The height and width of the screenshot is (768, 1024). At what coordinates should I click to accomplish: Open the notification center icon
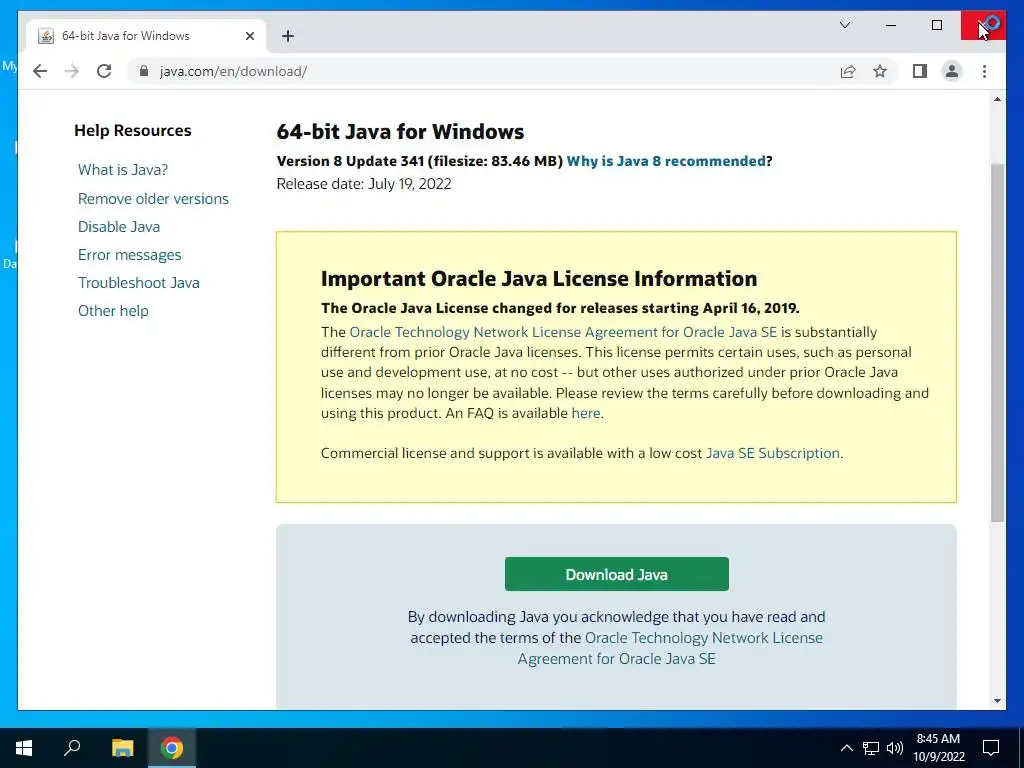pyautogui.click(x=991, y=748)
